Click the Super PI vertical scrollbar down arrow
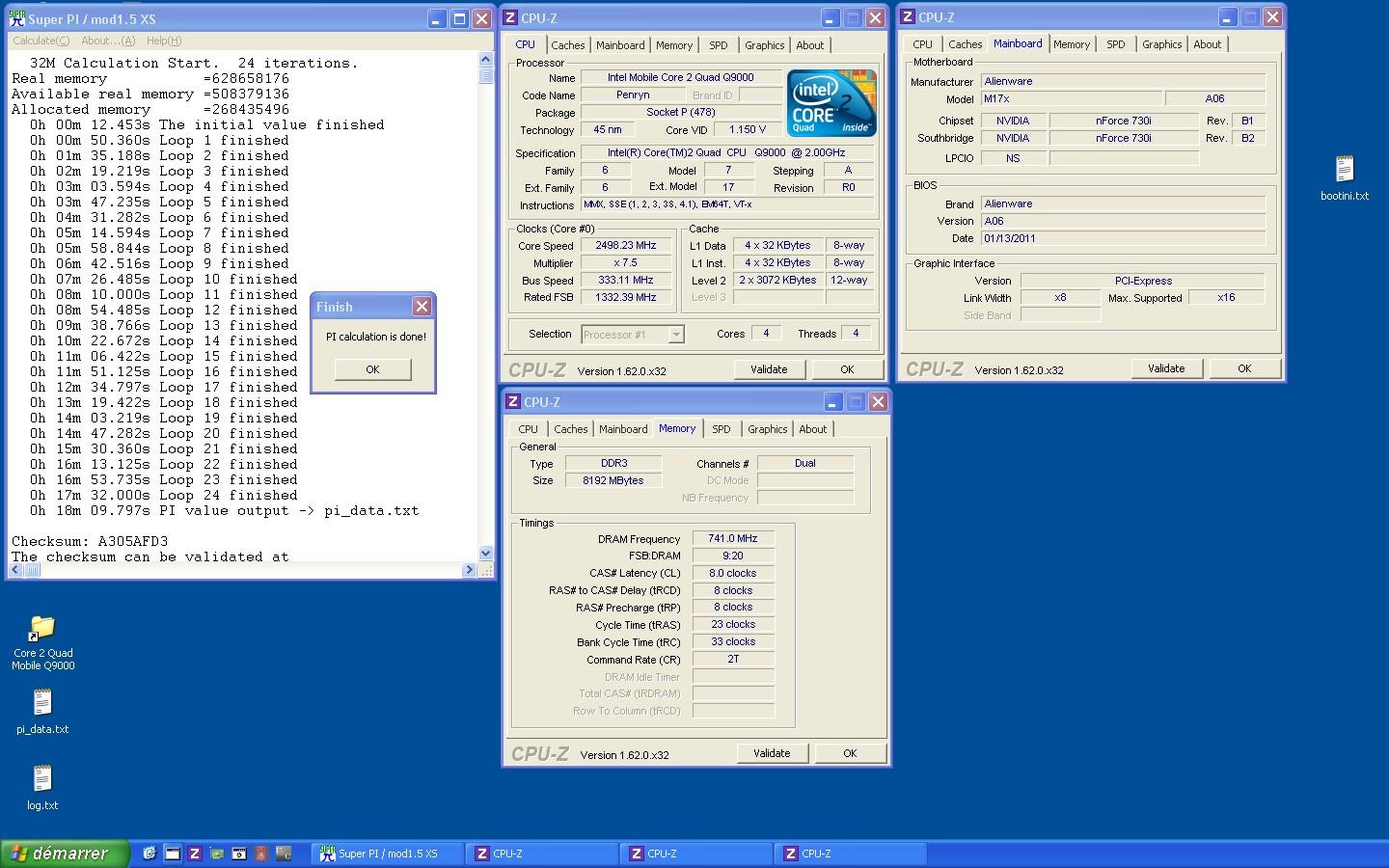 486,554
